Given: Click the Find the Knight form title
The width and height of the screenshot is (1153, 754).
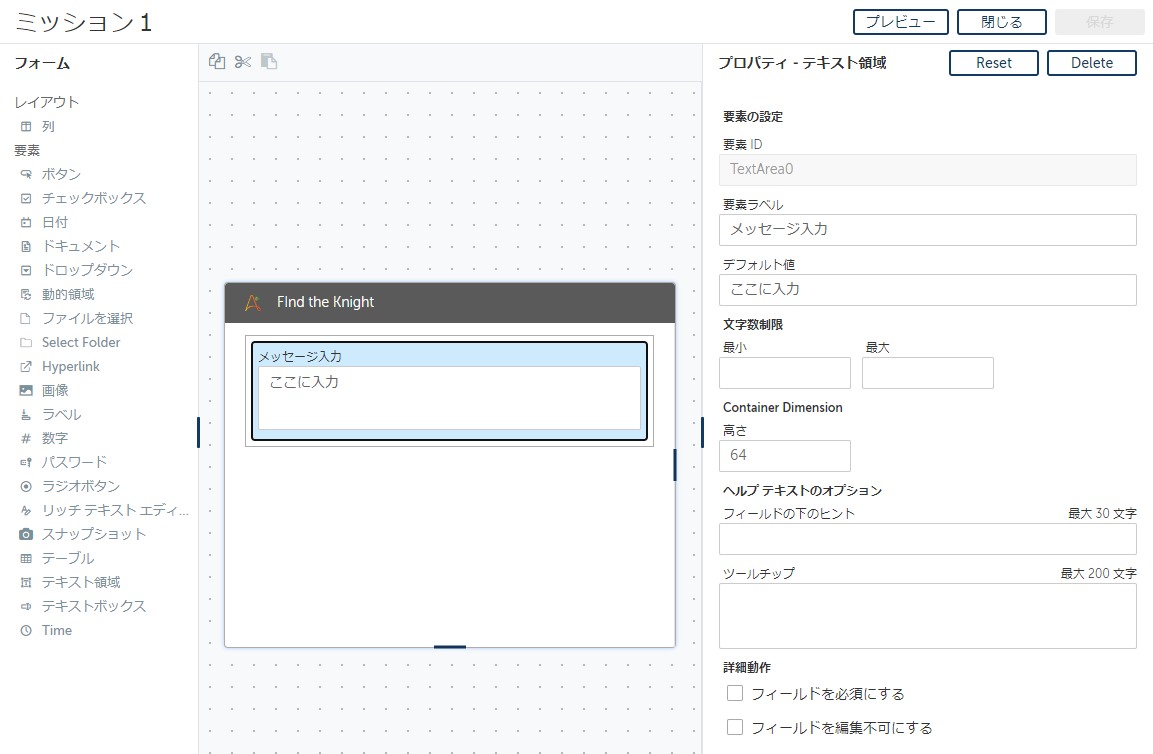Looking at the screenshot, I should (x=325, y=302).
